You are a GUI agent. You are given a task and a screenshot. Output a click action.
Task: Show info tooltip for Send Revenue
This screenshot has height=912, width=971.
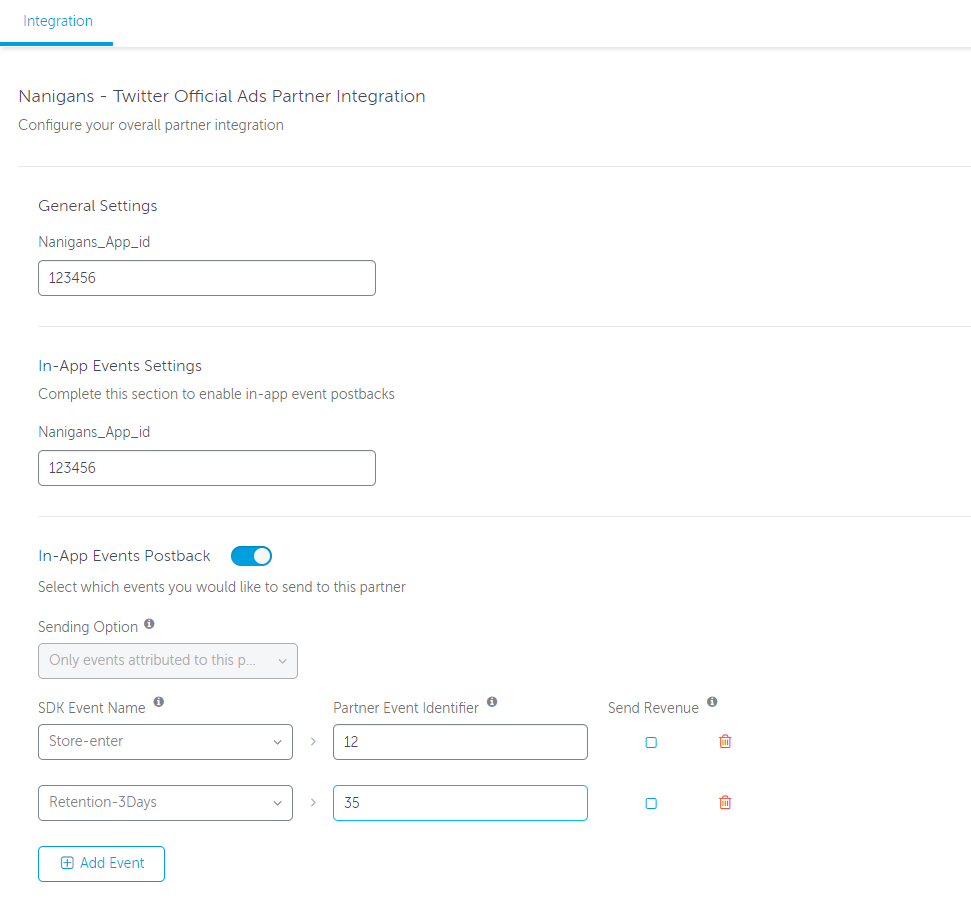coord(712,701)
